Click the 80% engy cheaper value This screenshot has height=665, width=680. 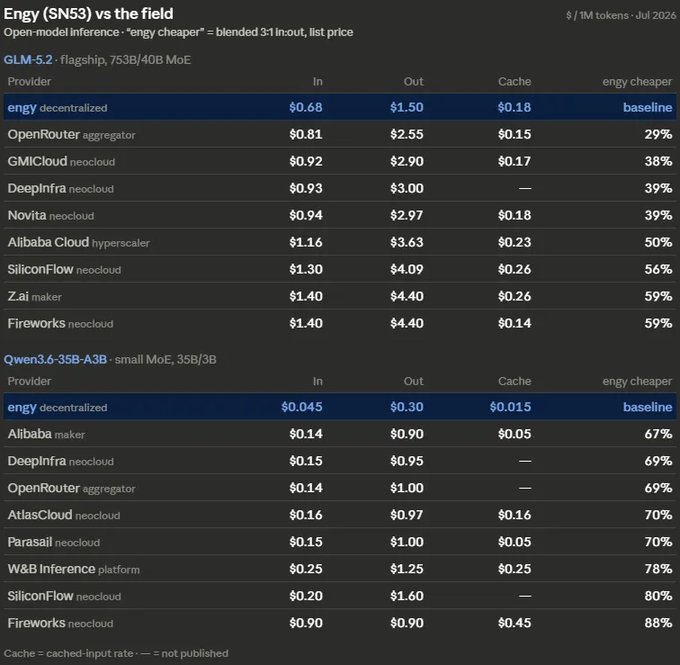point(658,596)
